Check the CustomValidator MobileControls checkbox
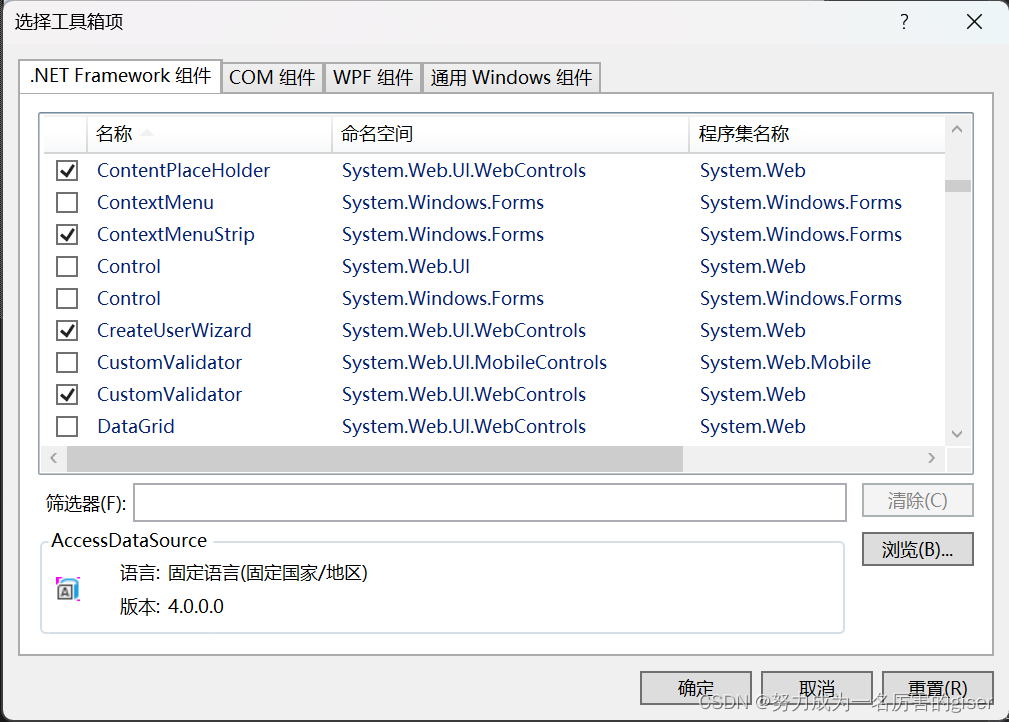This screenshot has width=1009, height=722. [67, 362]
